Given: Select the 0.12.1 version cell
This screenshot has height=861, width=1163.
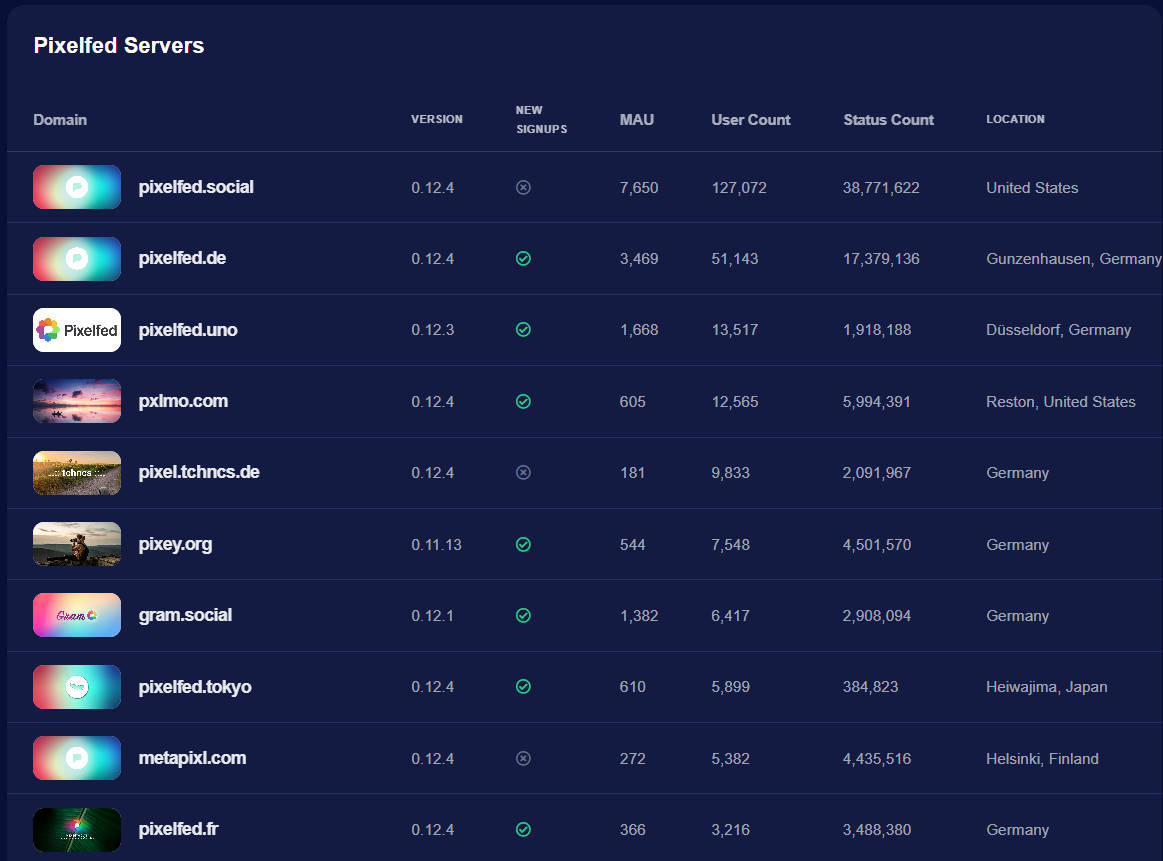Looking at the screenshot, I should coord(432,616).
